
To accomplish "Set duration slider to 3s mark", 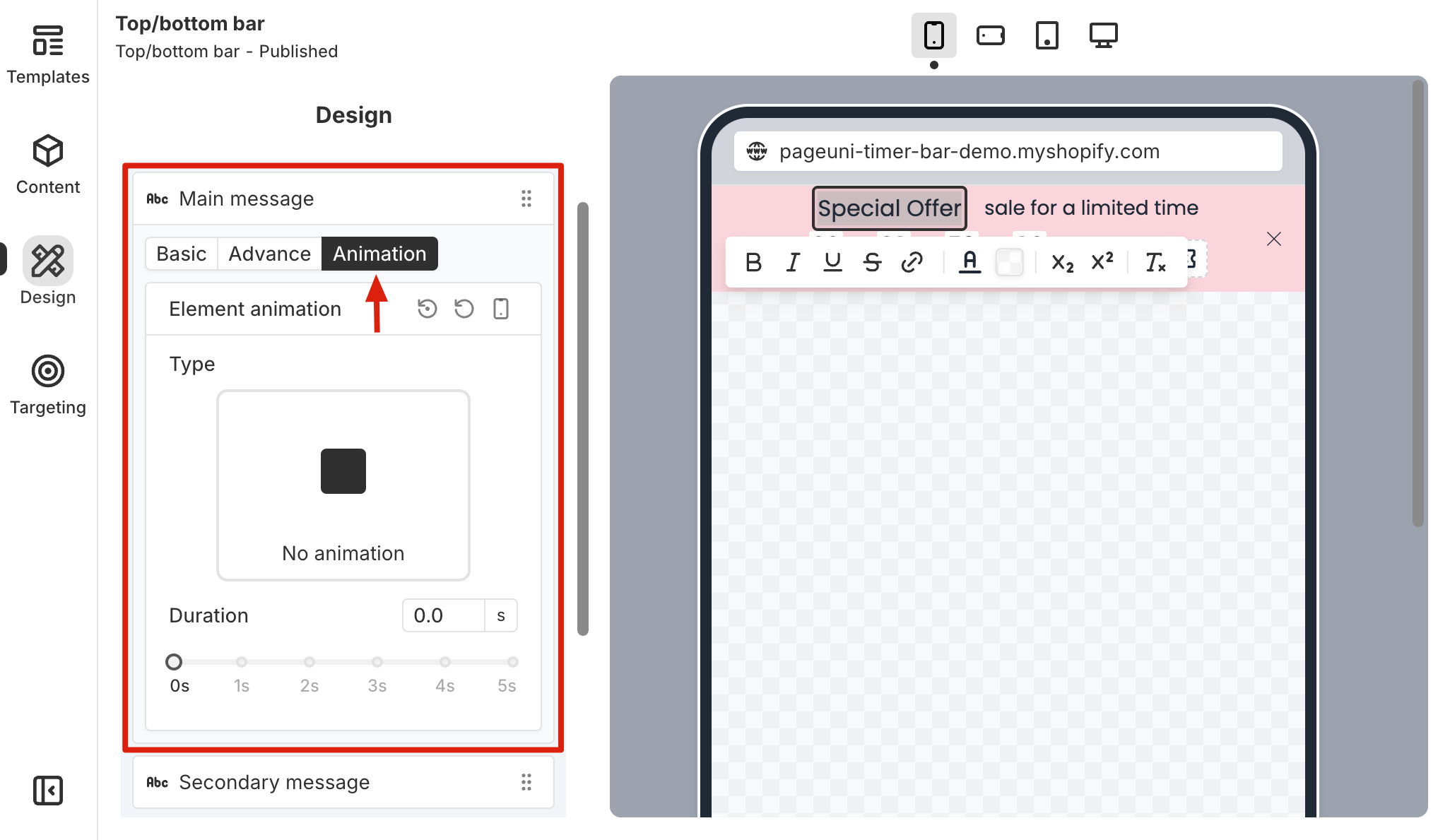I will (x=377, y=662).
